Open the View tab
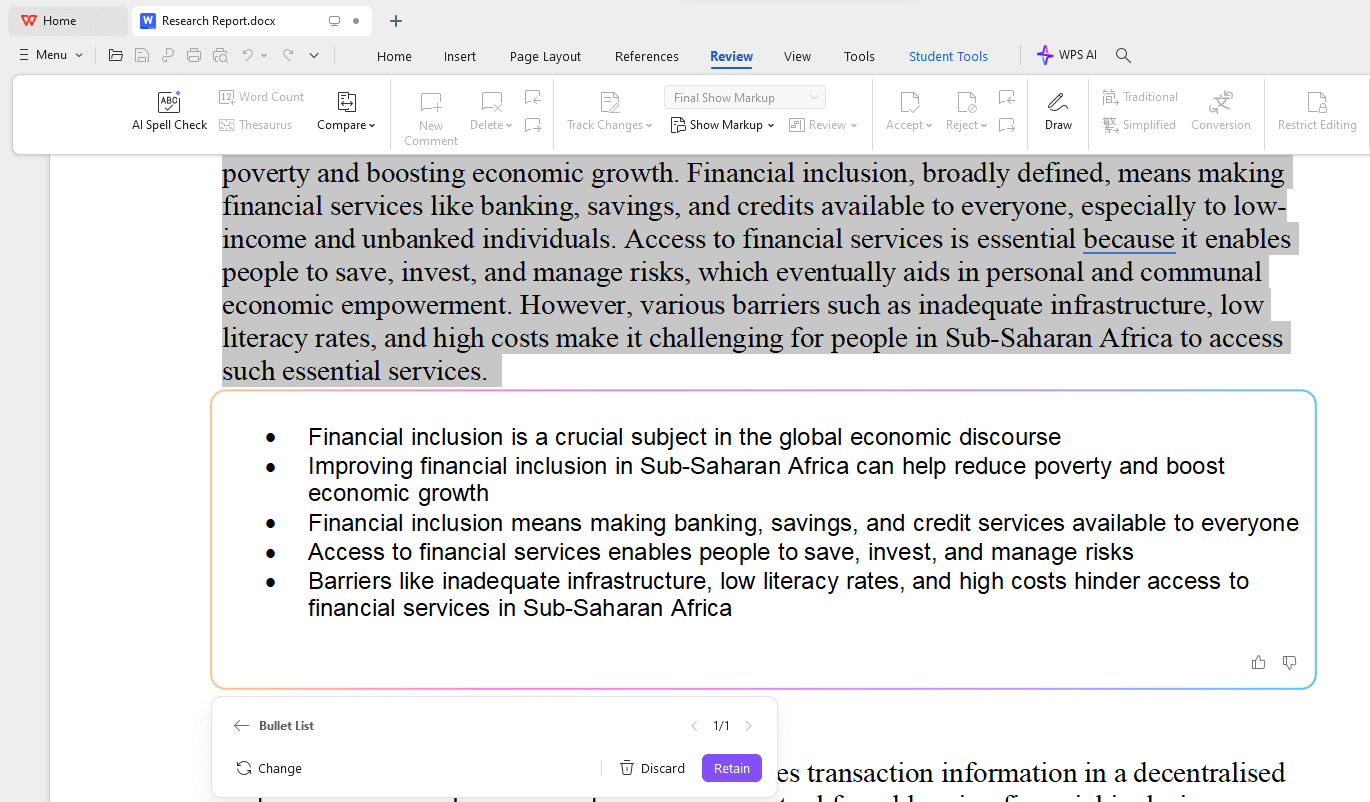 [x=797, y=56]
